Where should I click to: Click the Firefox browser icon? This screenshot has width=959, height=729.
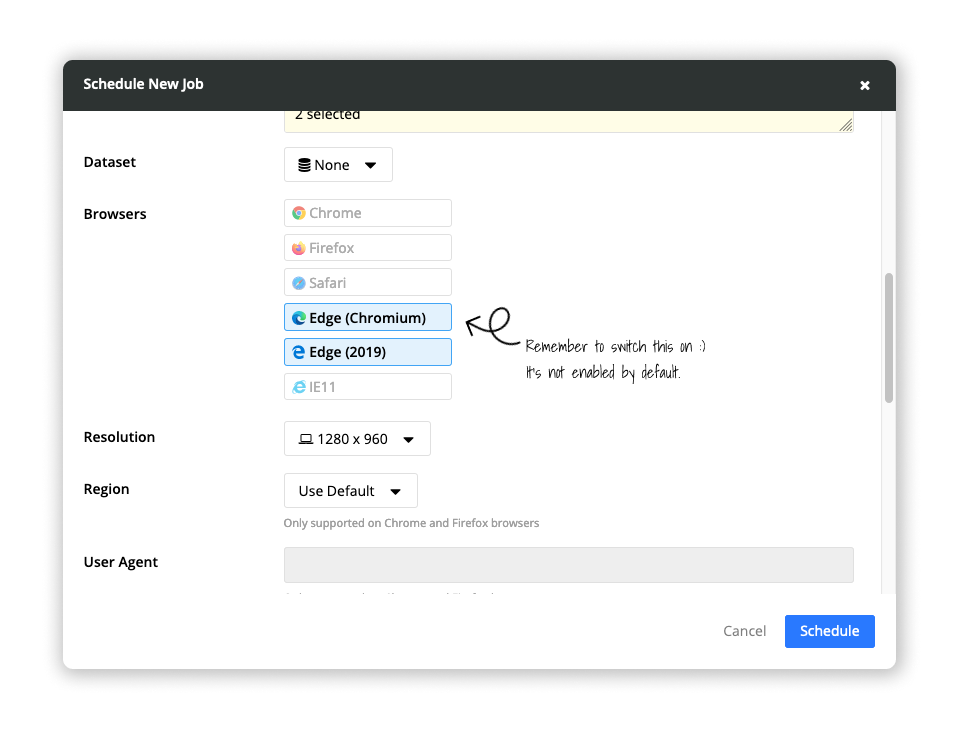[x=298, y=247]
